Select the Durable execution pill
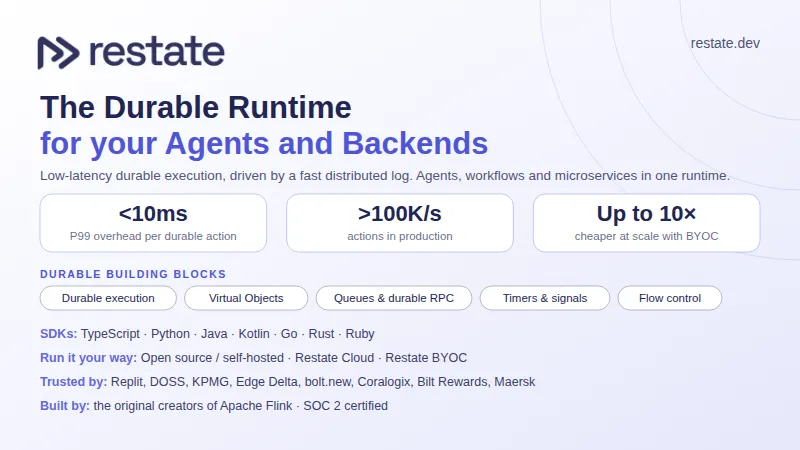The width and height of the screenshot is (800, 450). (108, 298)
